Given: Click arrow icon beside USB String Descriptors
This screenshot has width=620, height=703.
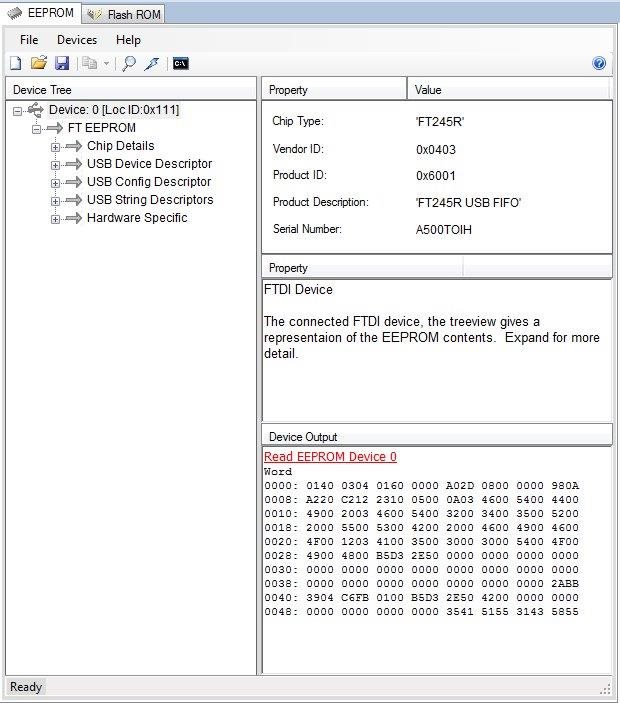Looking at the screenshot, I should click(74, 200).
